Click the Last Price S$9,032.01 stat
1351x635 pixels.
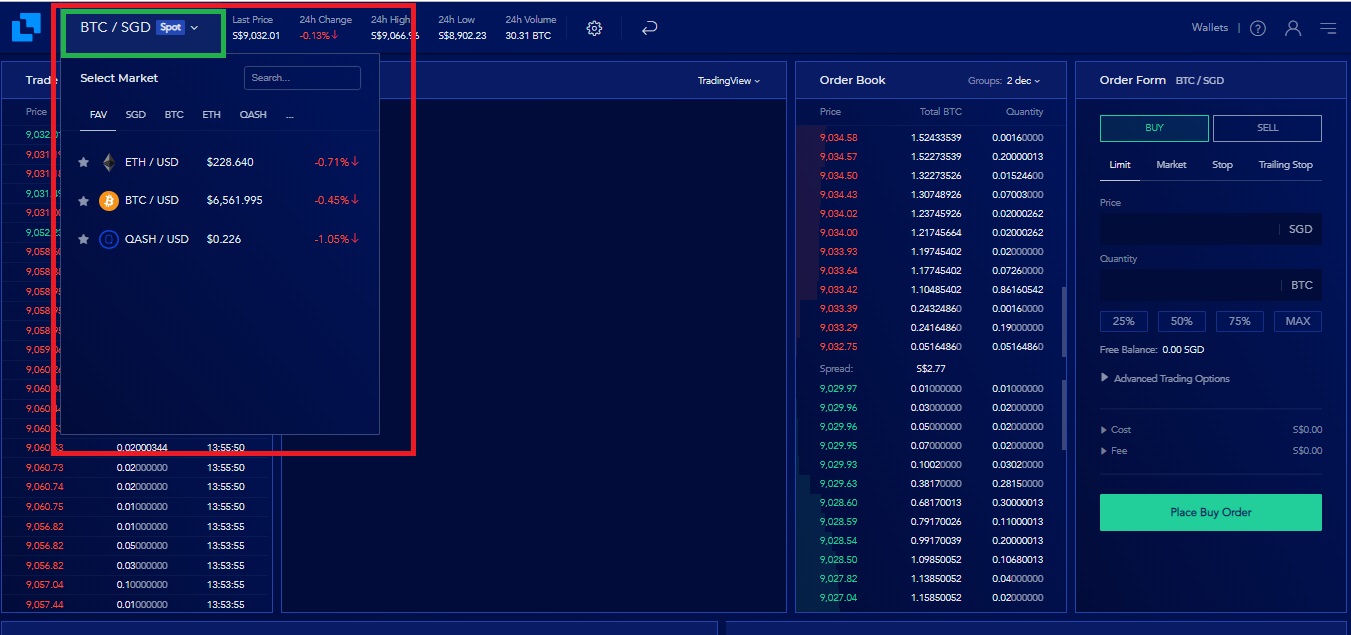tap(256, 28)
